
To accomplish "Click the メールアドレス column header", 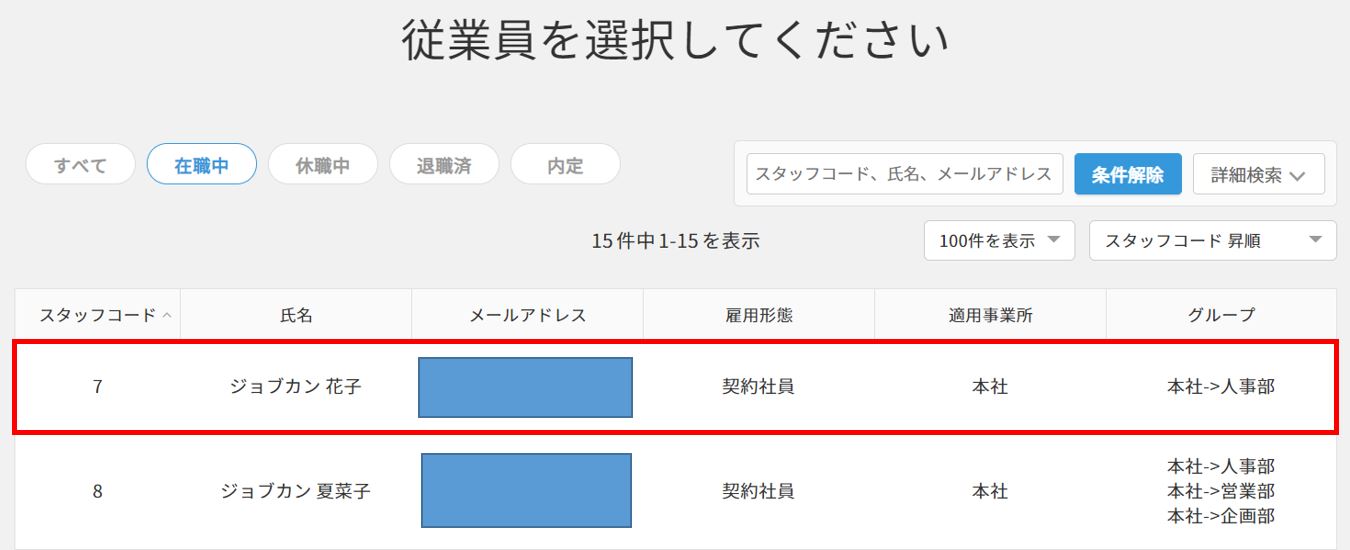I will [x=527, y=315].
